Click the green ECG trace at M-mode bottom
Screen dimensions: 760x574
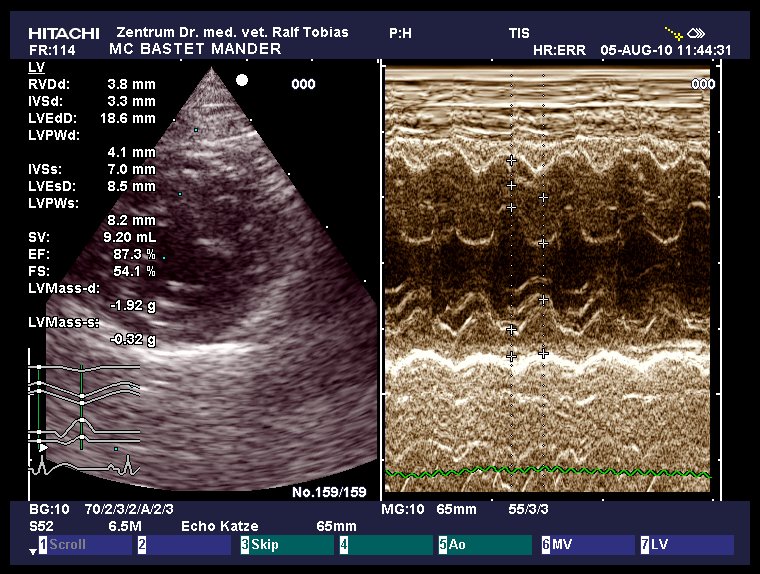pyautogui.click(x=548, y=470)
